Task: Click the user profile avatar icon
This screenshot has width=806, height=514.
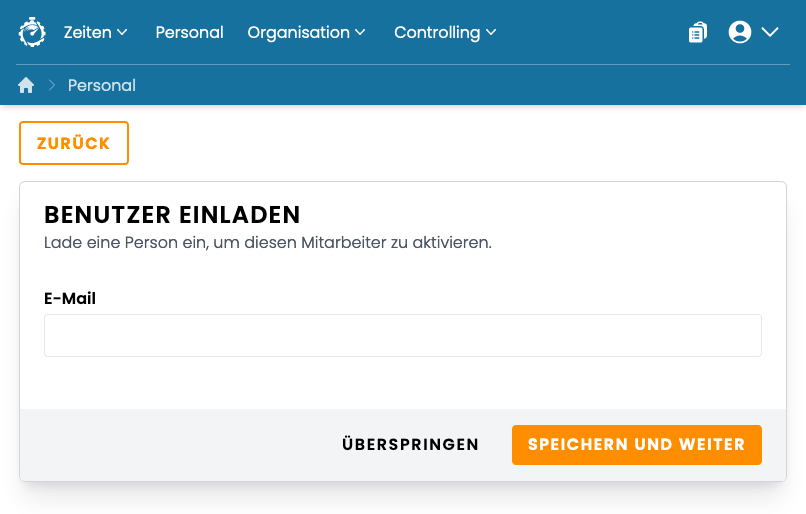Action: 740,32
